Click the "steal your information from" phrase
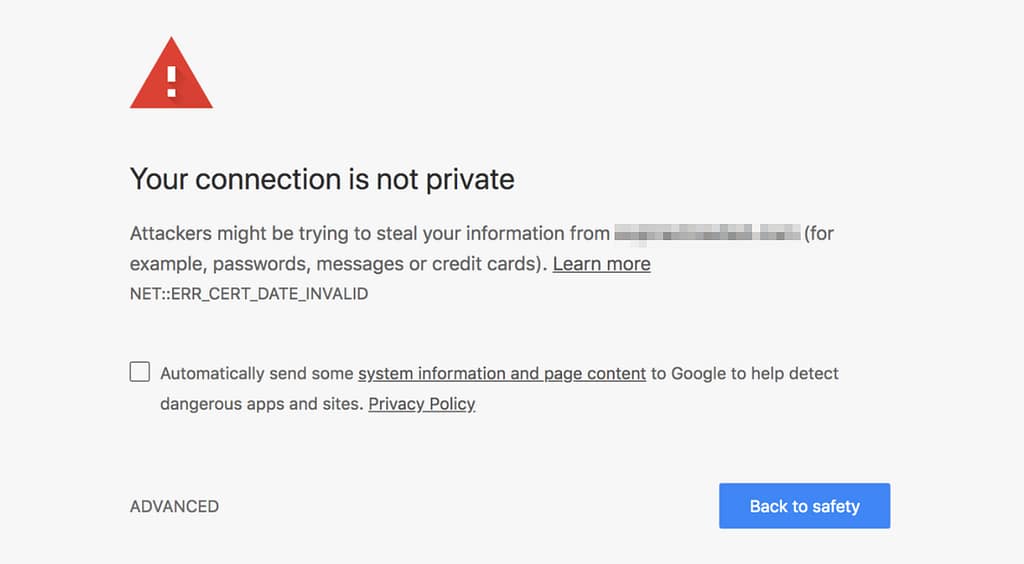Image resolution: width=1024 pixels, height=564 pixels. point(492,234)
